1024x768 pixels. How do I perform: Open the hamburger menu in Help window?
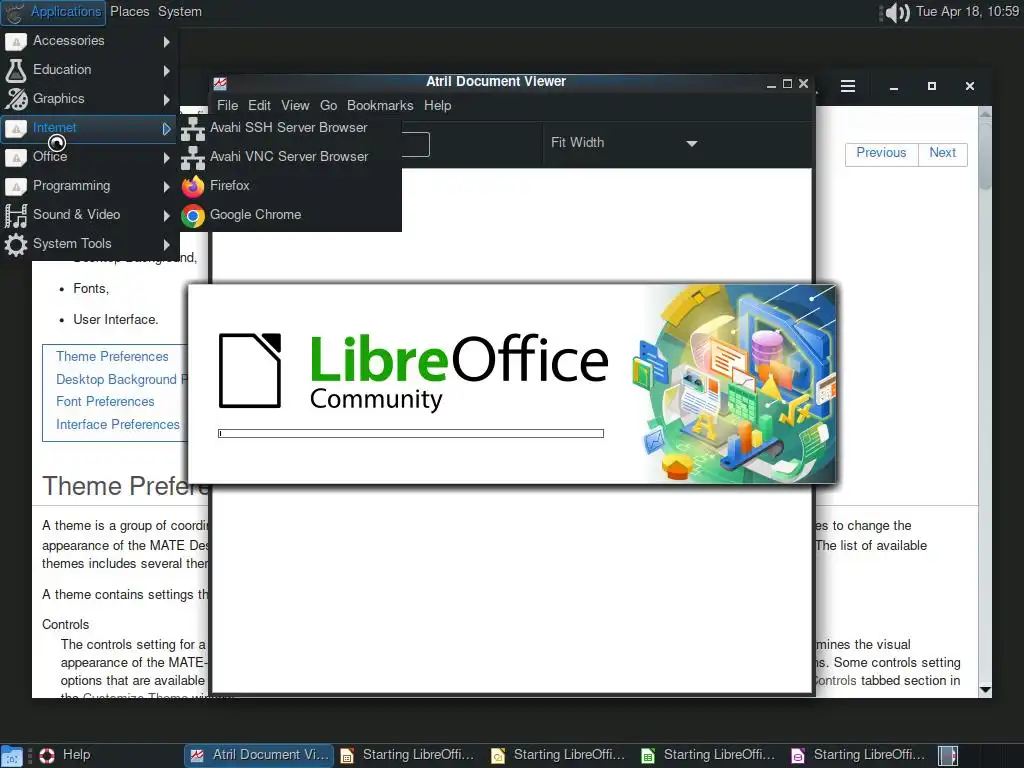(848, 86)
